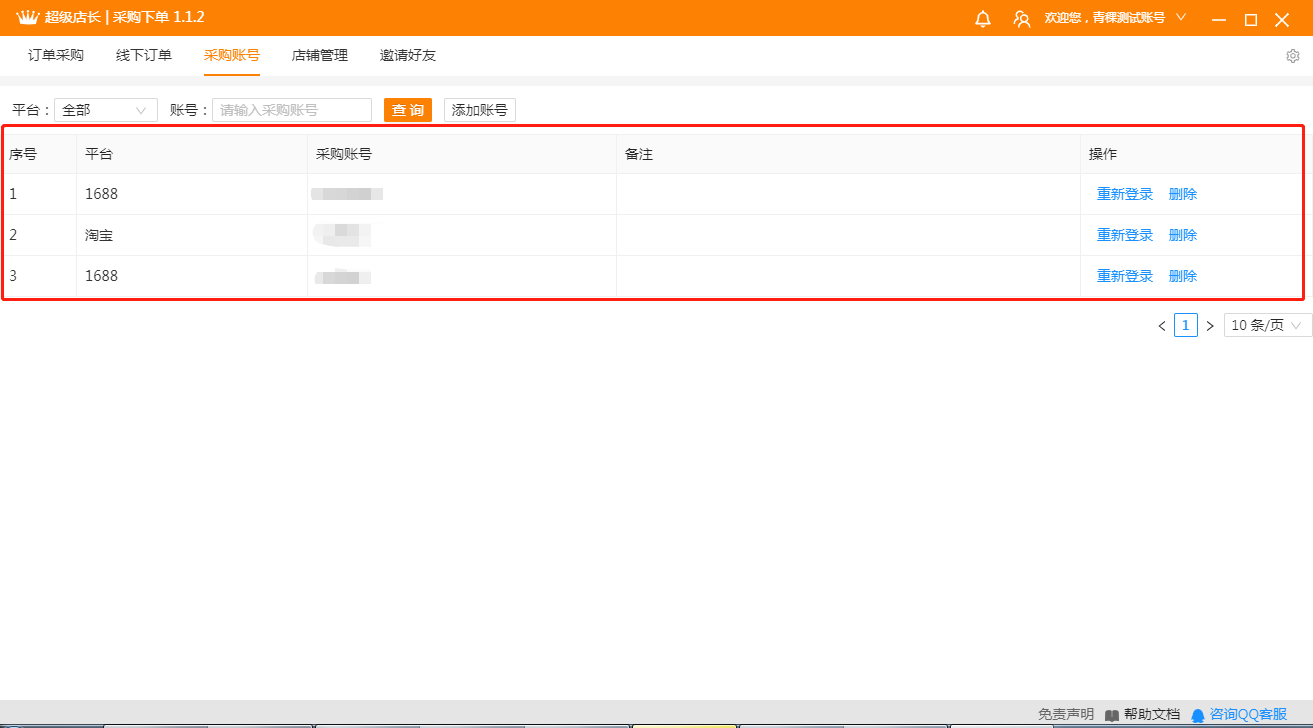Focus the 采购账号 search input field
This screenshot has width=1313, height=728.
pyautogui.click(x=292, y=110)
